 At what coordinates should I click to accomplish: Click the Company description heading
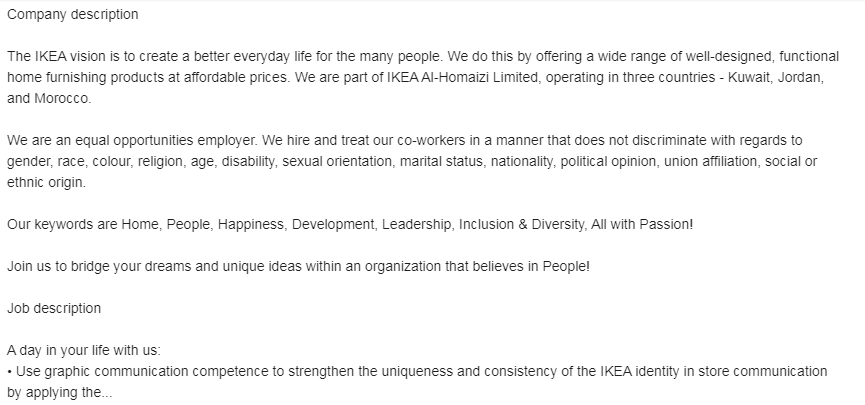72,14
